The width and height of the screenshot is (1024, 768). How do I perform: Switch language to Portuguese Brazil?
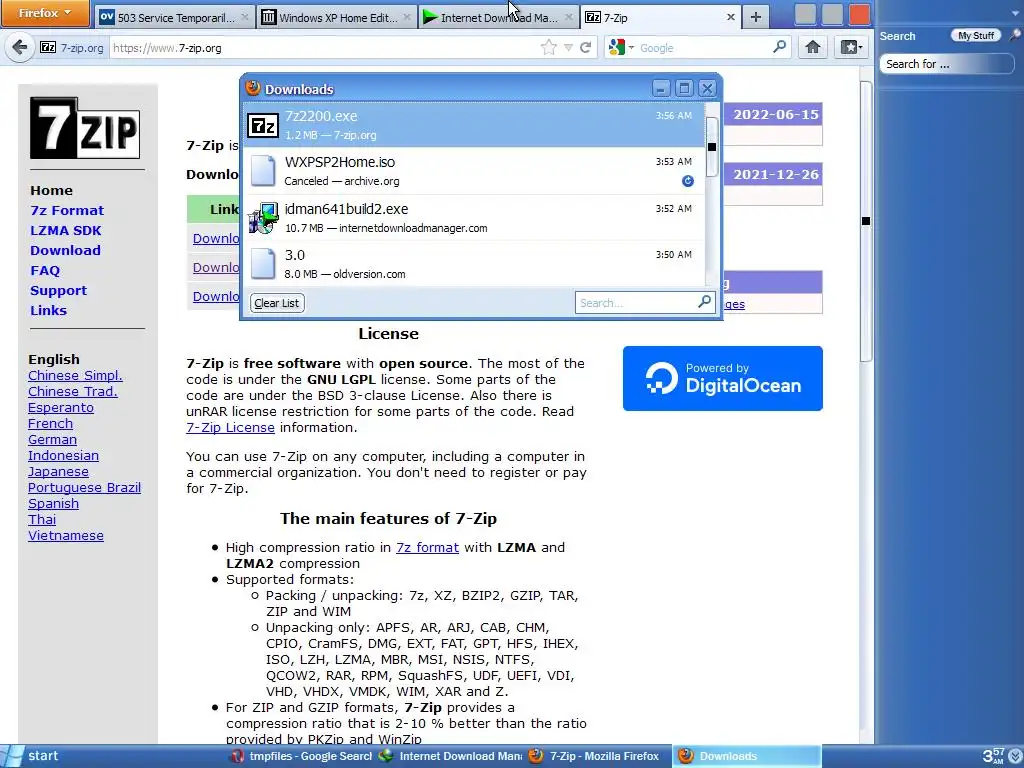(84, 487)
